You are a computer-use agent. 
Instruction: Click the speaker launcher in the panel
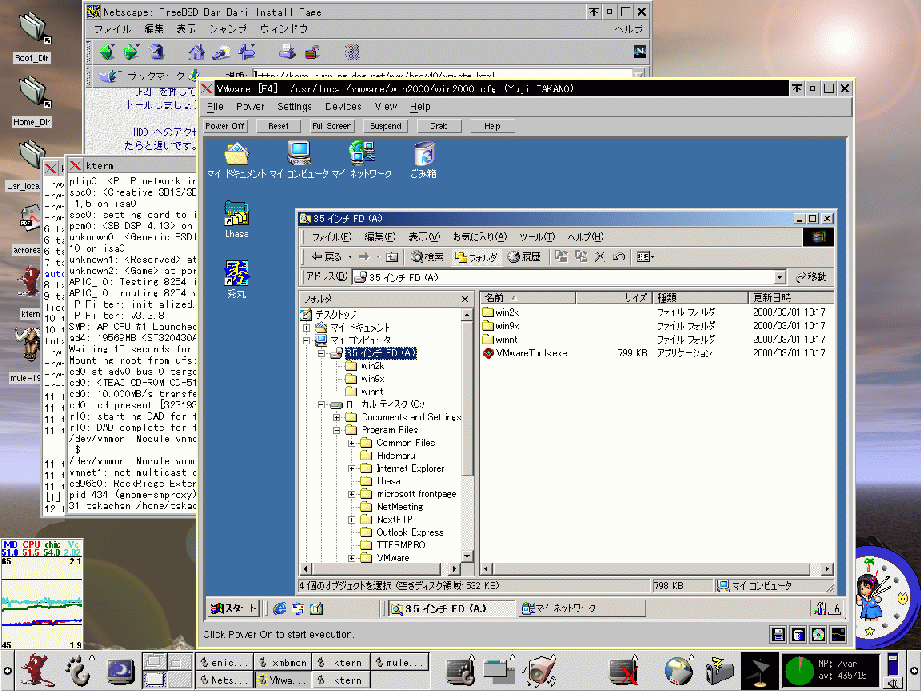click(539, 670)
